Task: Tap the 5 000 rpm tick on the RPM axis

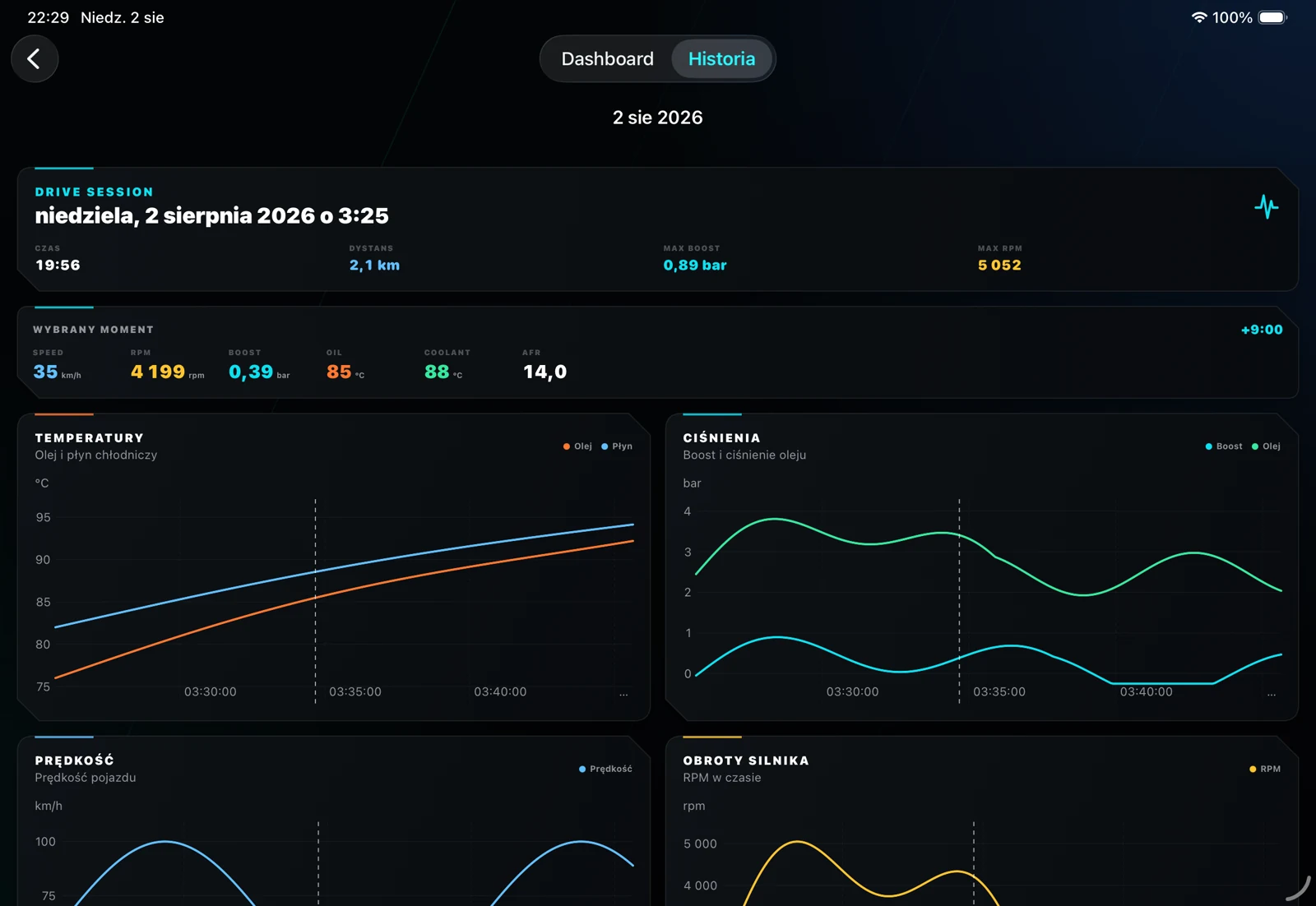Action: tap(700, 844)
